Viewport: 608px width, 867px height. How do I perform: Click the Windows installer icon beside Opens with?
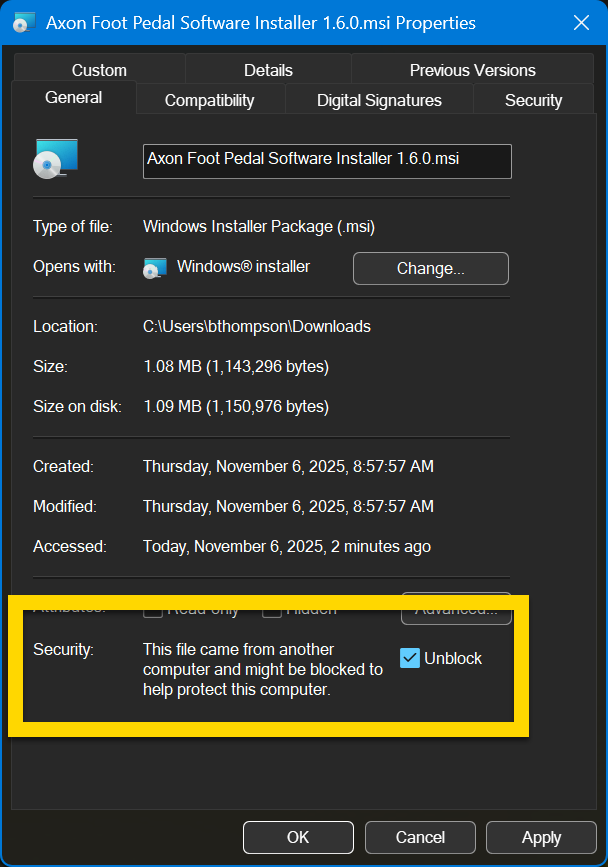point(154,268)
